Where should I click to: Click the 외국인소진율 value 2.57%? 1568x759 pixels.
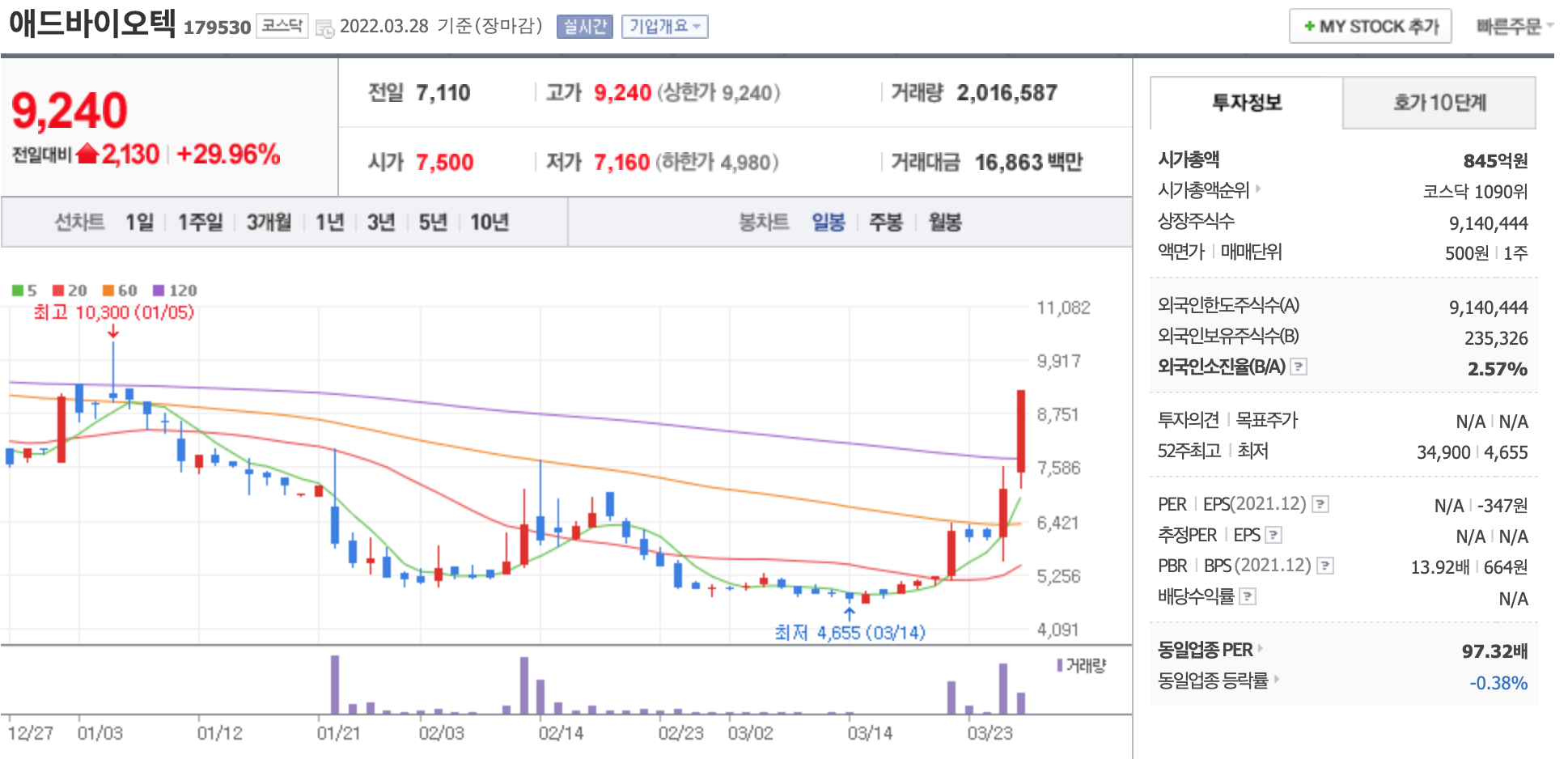1498,369
